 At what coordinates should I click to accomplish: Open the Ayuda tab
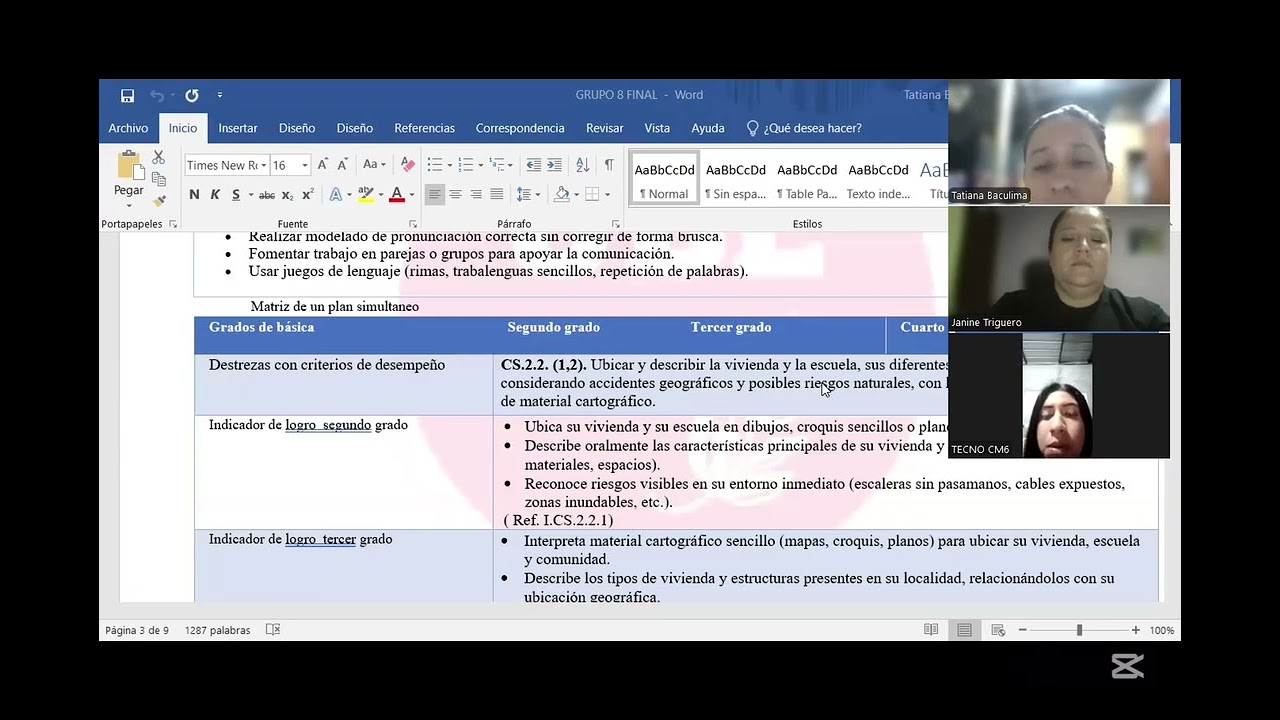pyautogui.click(x=708, y=128)
